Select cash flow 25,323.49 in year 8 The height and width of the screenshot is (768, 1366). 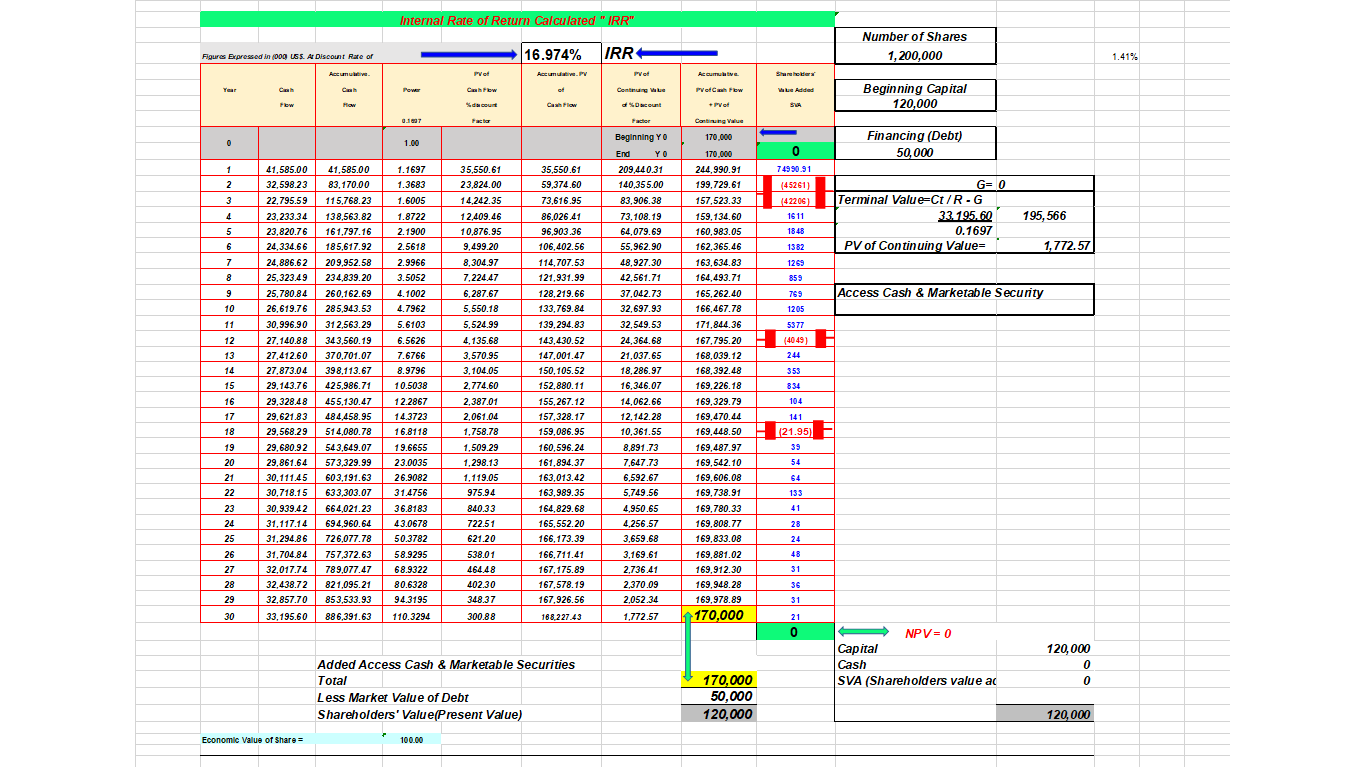click(x=287, y=277)
